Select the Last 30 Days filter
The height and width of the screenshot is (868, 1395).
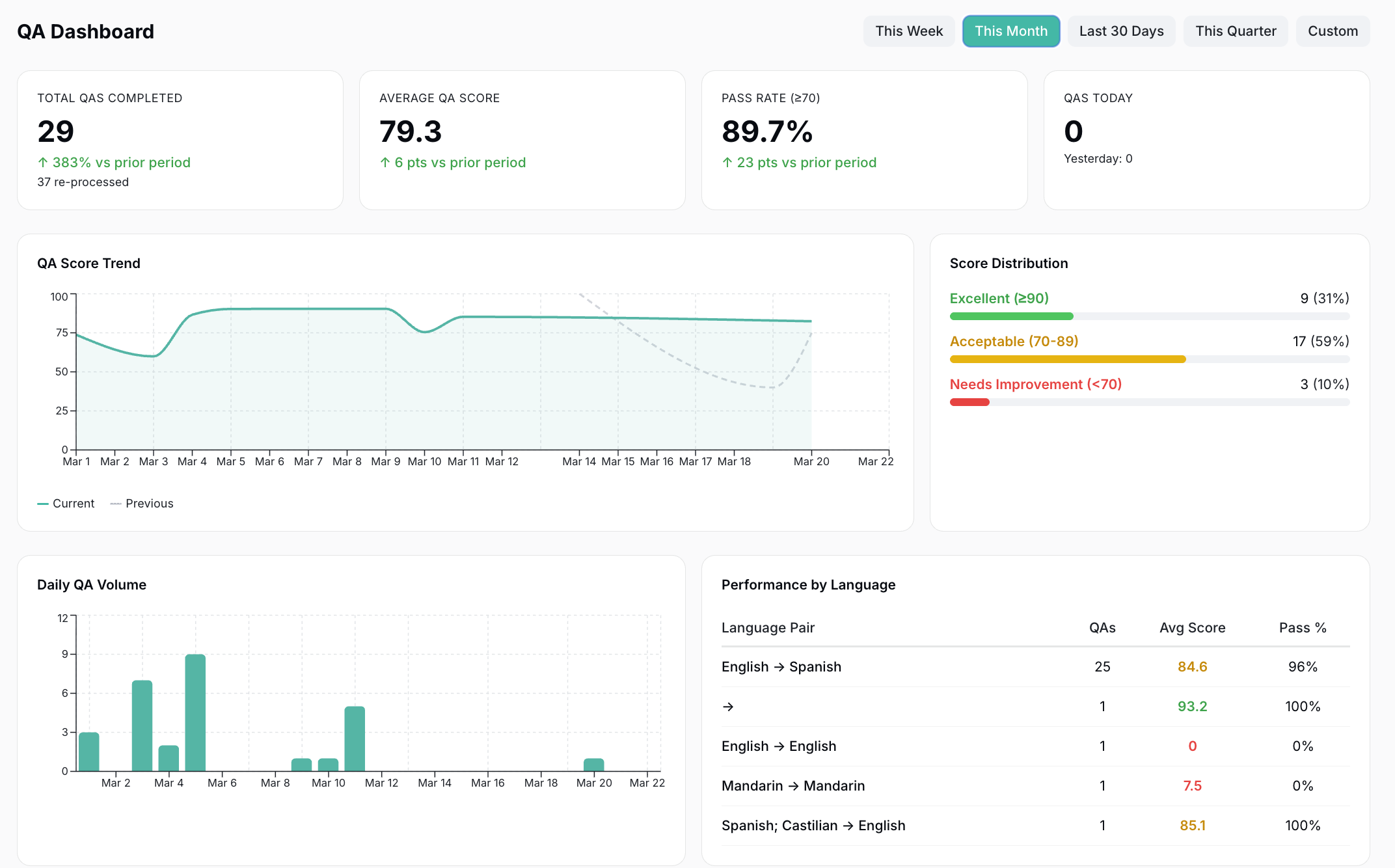pyautogui.click(x=1121, y=31)
